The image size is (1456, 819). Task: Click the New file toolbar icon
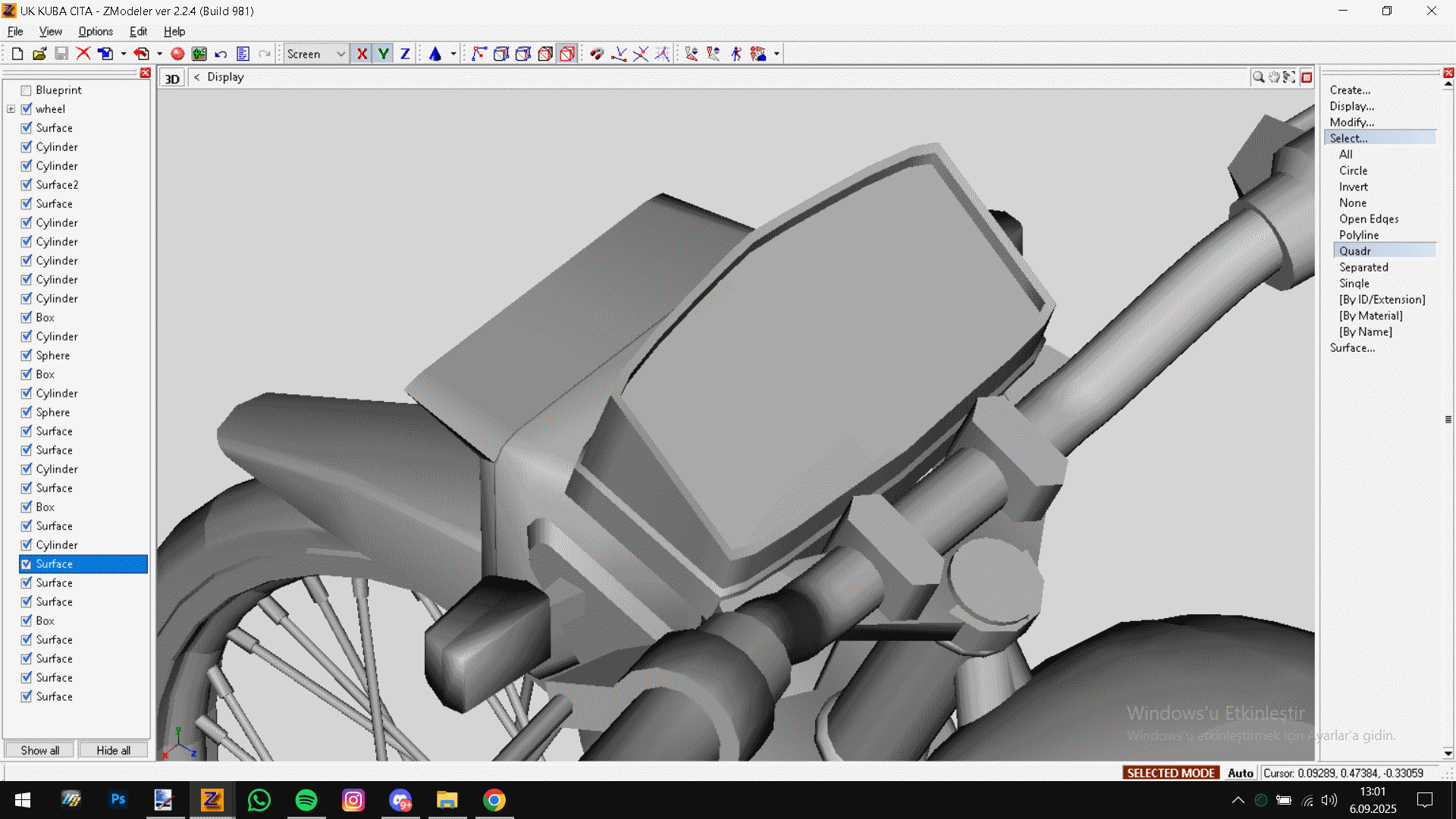click(17, 54)
